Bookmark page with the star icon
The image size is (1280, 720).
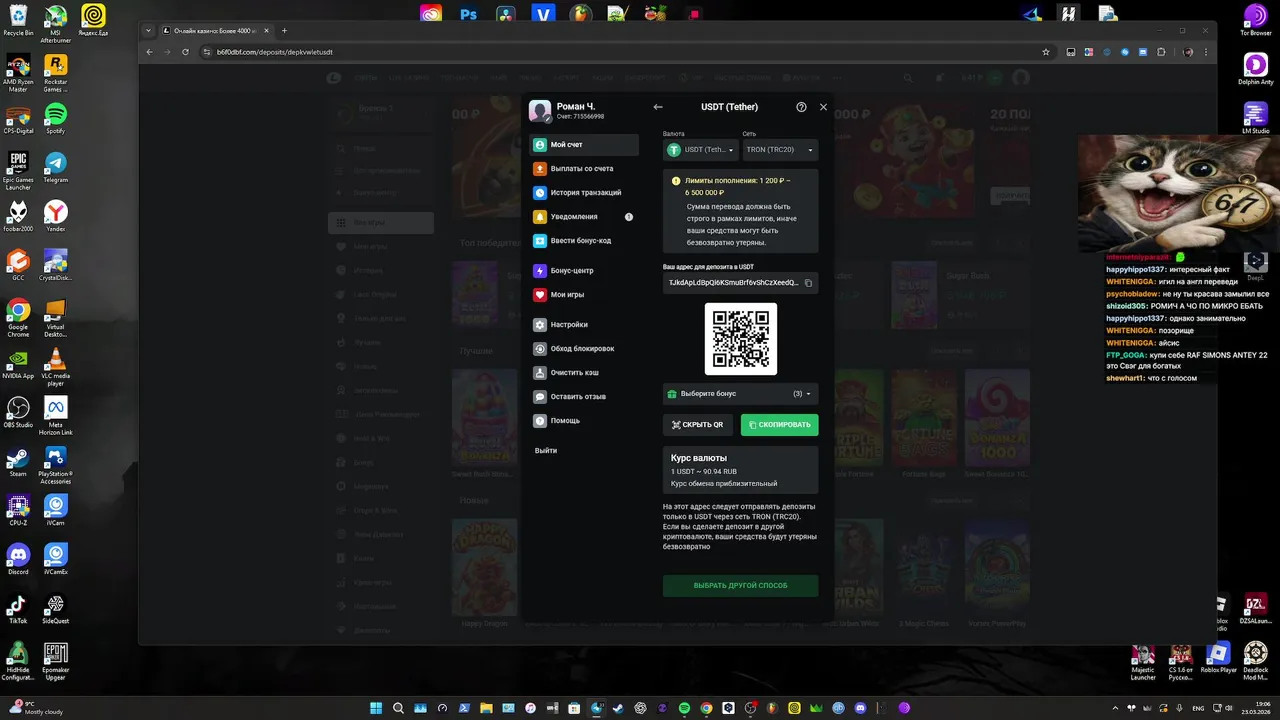point(1046,52)
